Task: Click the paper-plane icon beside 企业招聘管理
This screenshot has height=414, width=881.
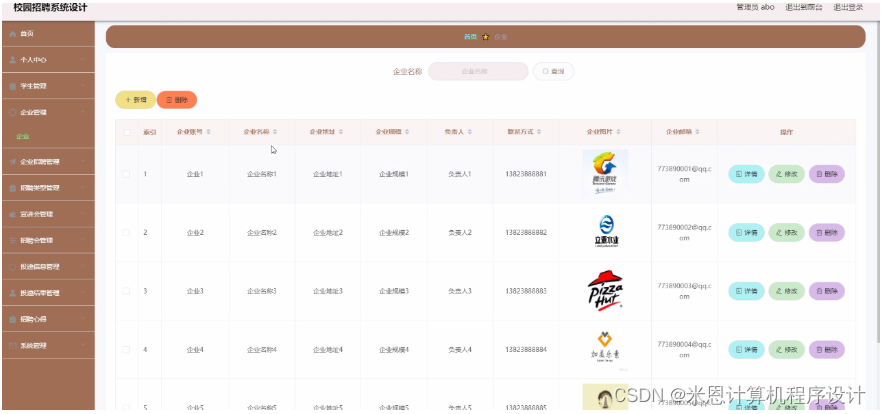Action: (x=12, y=162)
